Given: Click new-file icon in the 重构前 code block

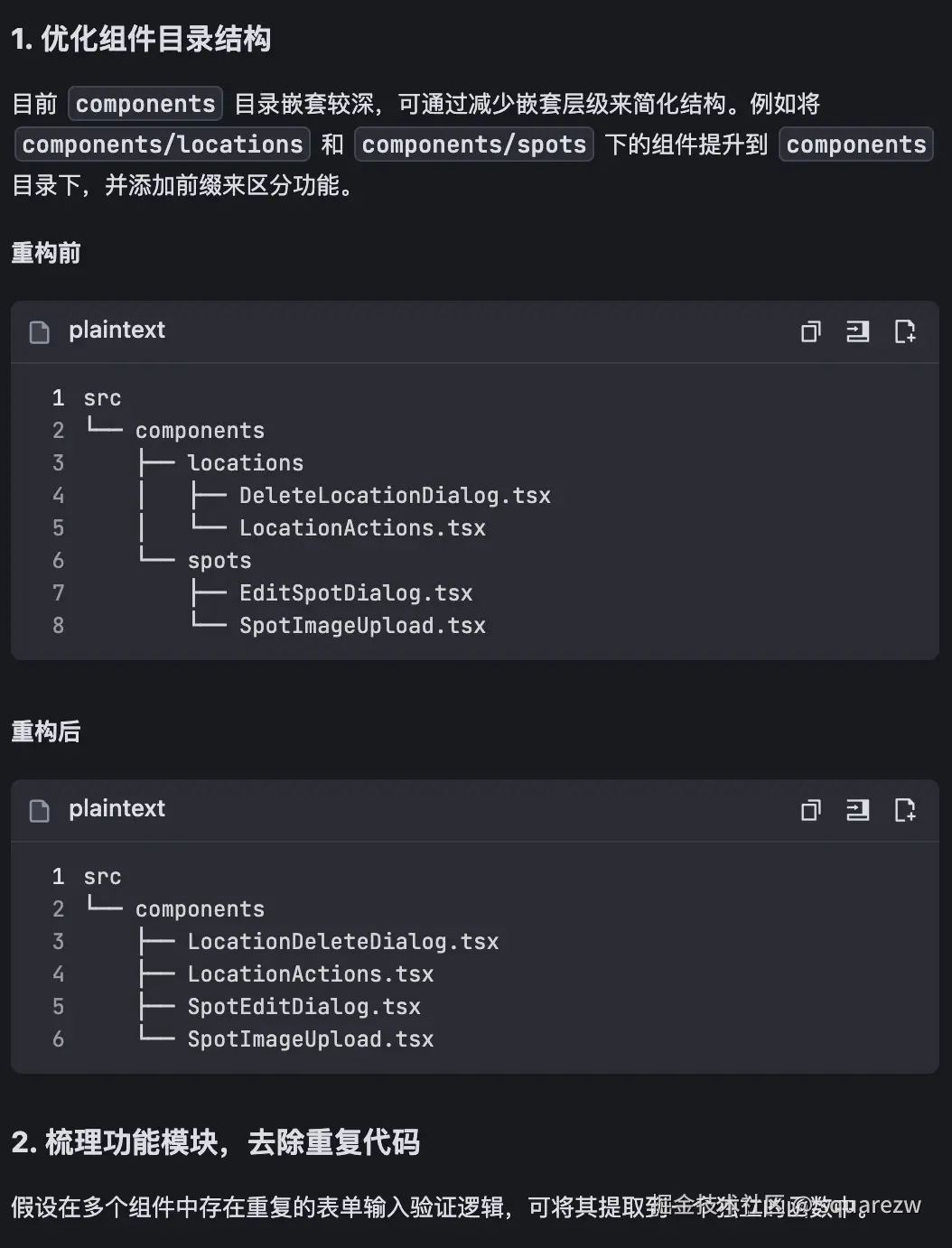Looking at the screenshot, I should [904, 331].
